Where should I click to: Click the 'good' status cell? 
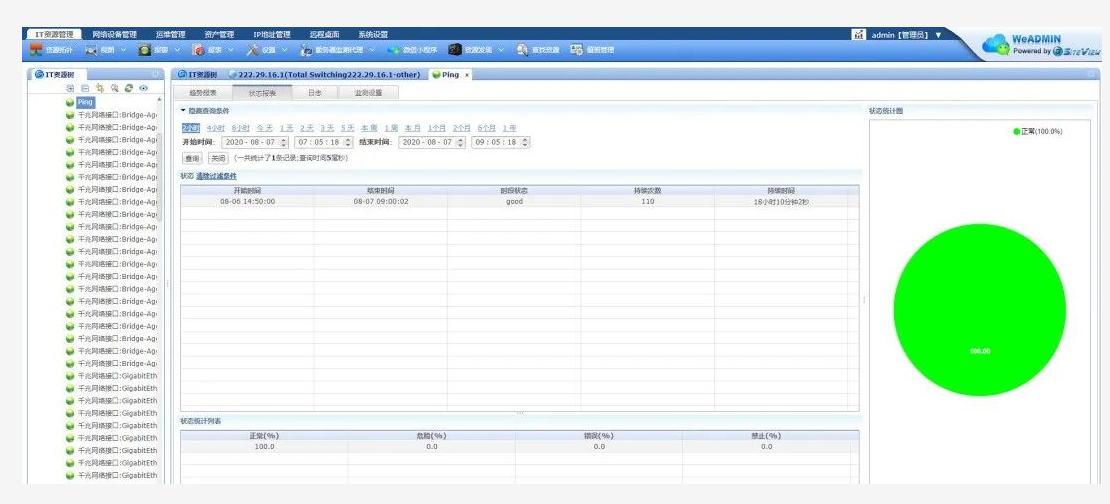[x=514, y=202]
